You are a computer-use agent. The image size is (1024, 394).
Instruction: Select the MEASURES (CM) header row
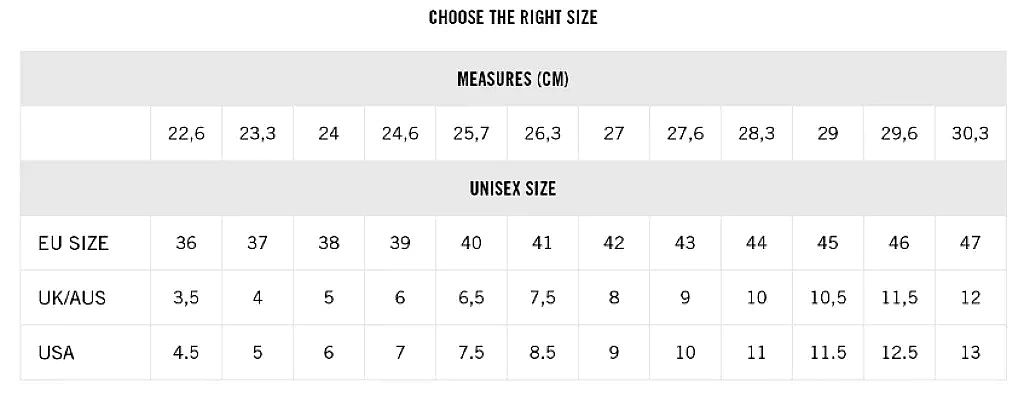pyautogui.click(x=513, y=79)
